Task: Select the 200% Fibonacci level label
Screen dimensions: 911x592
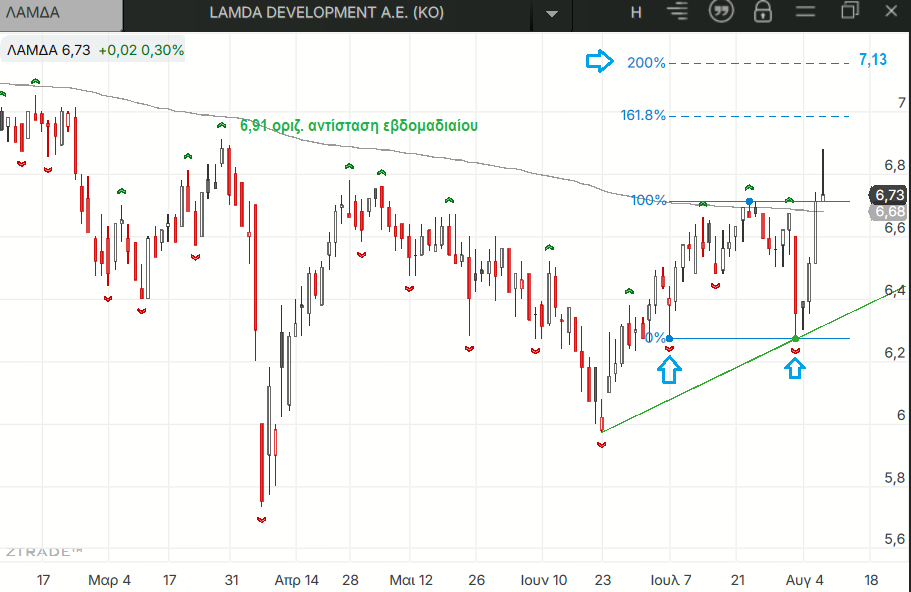Action: (x=646, y=63)
